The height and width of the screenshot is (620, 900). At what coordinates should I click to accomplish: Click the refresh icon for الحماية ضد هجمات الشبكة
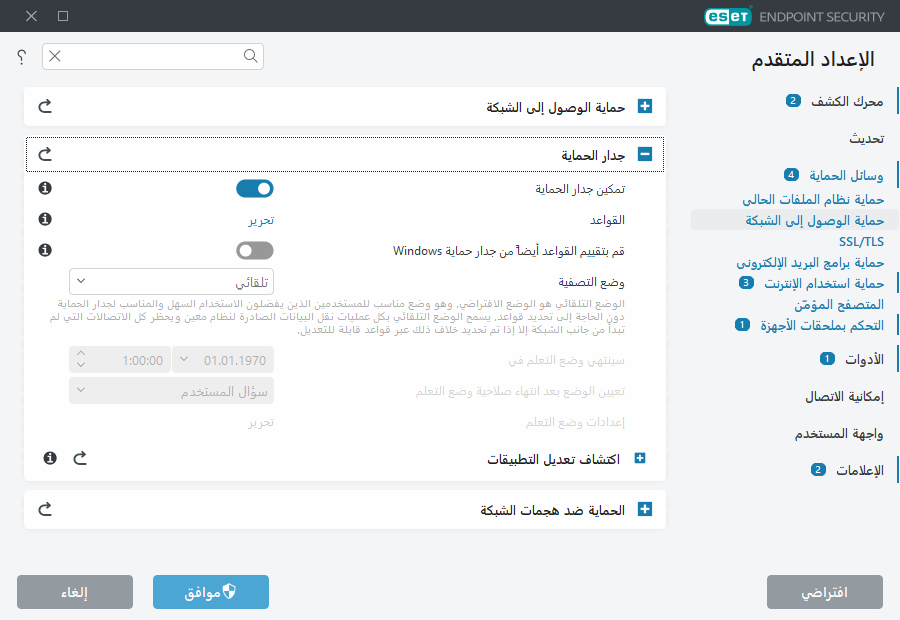pos(44,509)
